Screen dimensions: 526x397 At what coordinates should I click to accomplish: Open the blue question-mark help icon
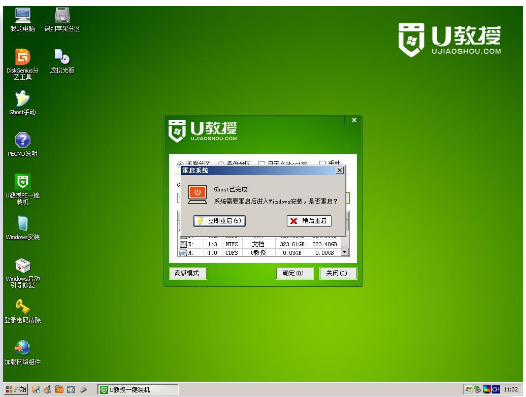[22, 144]
